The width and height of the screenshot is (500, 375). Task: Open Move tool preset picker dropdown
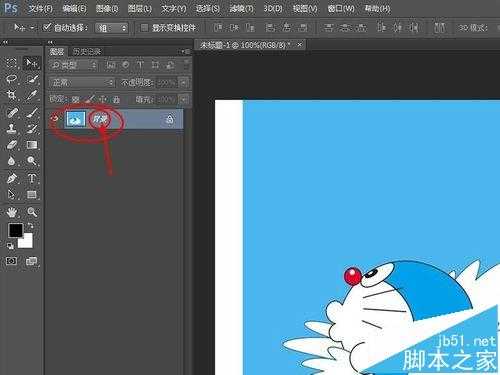(32, 27)
